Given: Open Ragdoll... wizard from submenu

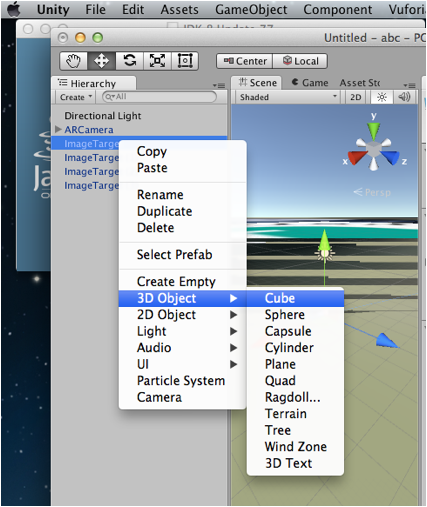Looking at the screenshot, I should [295, 397].
